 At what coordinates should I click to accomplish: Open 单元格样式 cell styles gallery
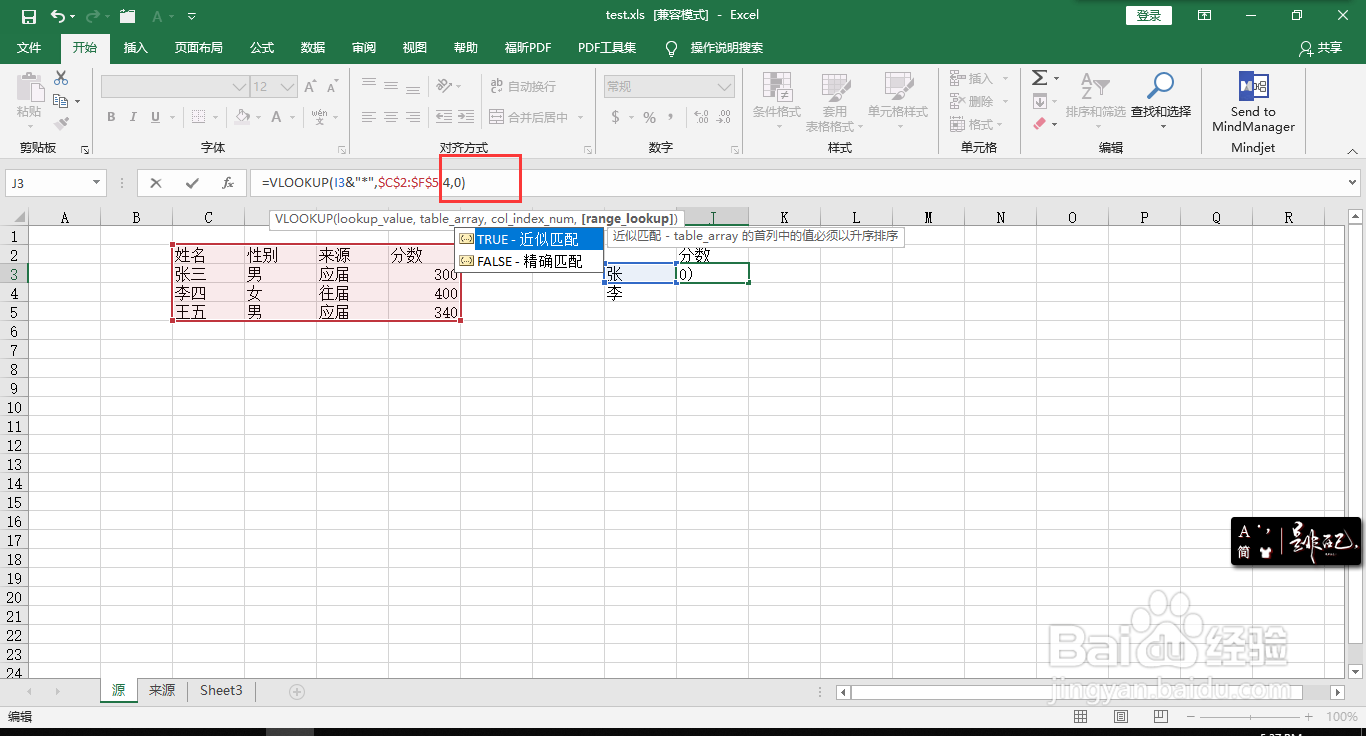click(x=898, y=101)
